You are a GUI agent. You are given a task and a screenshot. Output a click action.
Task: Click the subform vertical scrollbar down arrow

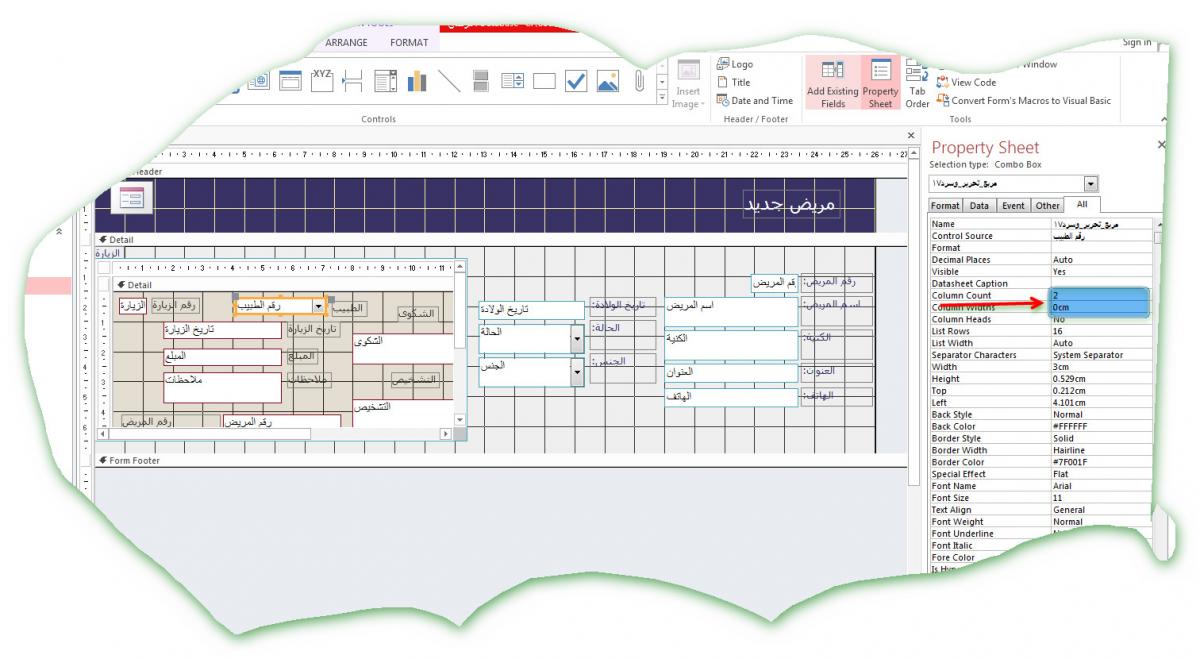[460, 420]
